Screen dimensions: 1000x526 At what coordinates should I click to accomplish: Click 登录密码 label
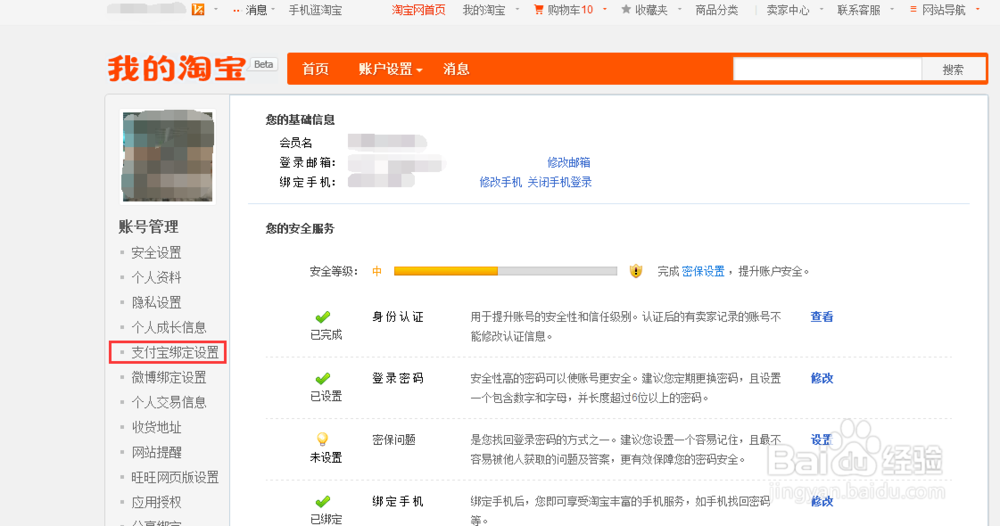point(398,378)
